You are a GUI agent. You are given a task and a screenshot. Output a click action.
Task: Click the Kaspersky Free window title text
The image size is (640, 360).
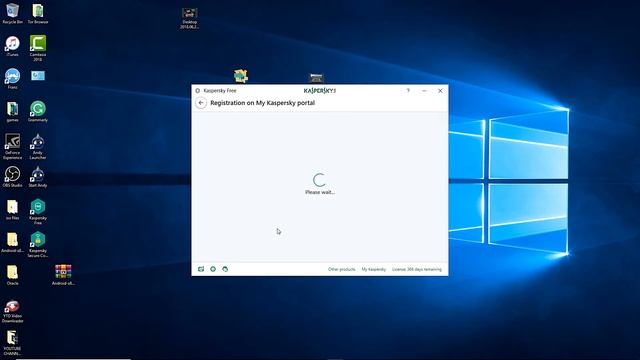click(x=220, y=91)
